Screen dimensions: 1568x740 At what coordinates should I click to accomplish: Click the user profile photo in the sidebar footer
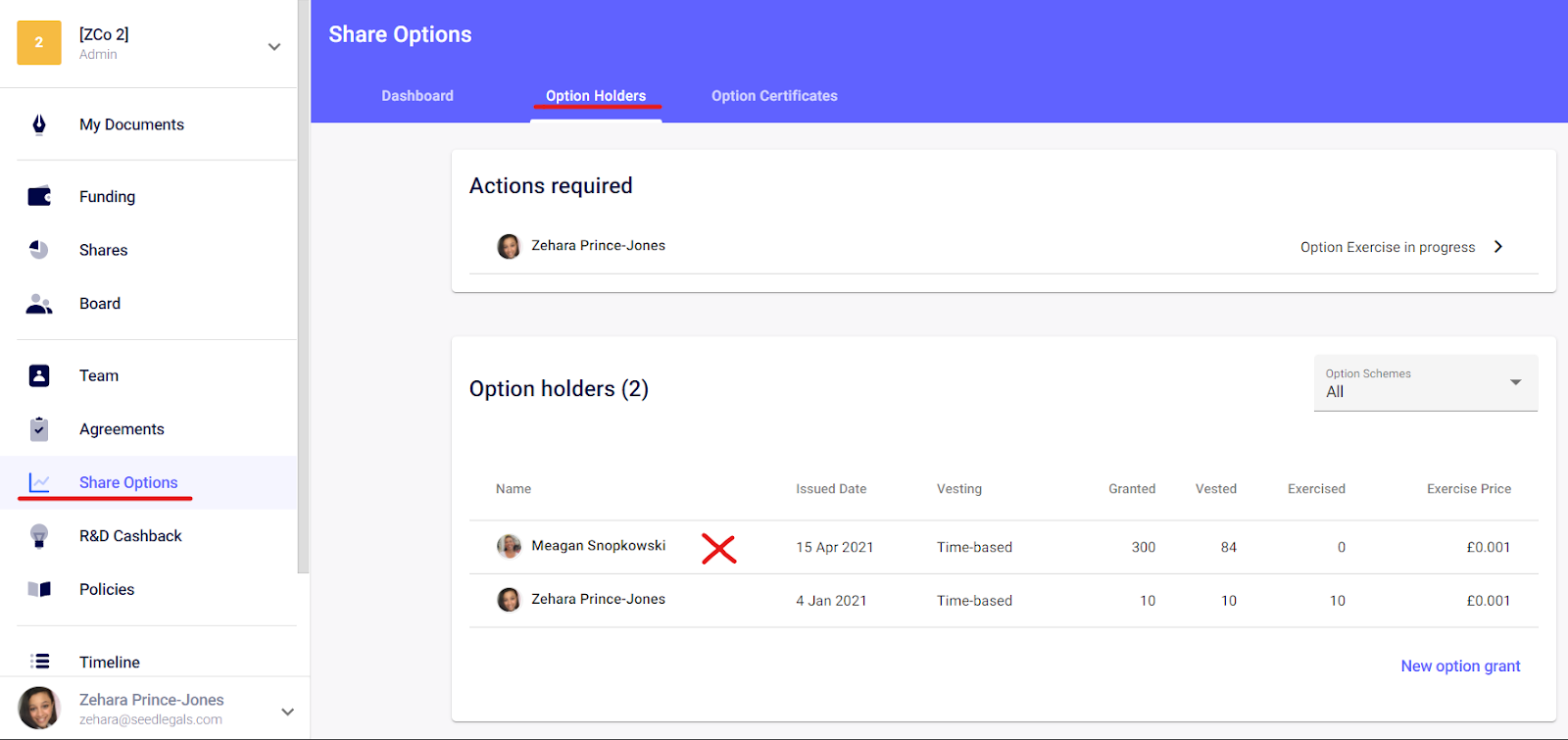click(x=39, y=708)
